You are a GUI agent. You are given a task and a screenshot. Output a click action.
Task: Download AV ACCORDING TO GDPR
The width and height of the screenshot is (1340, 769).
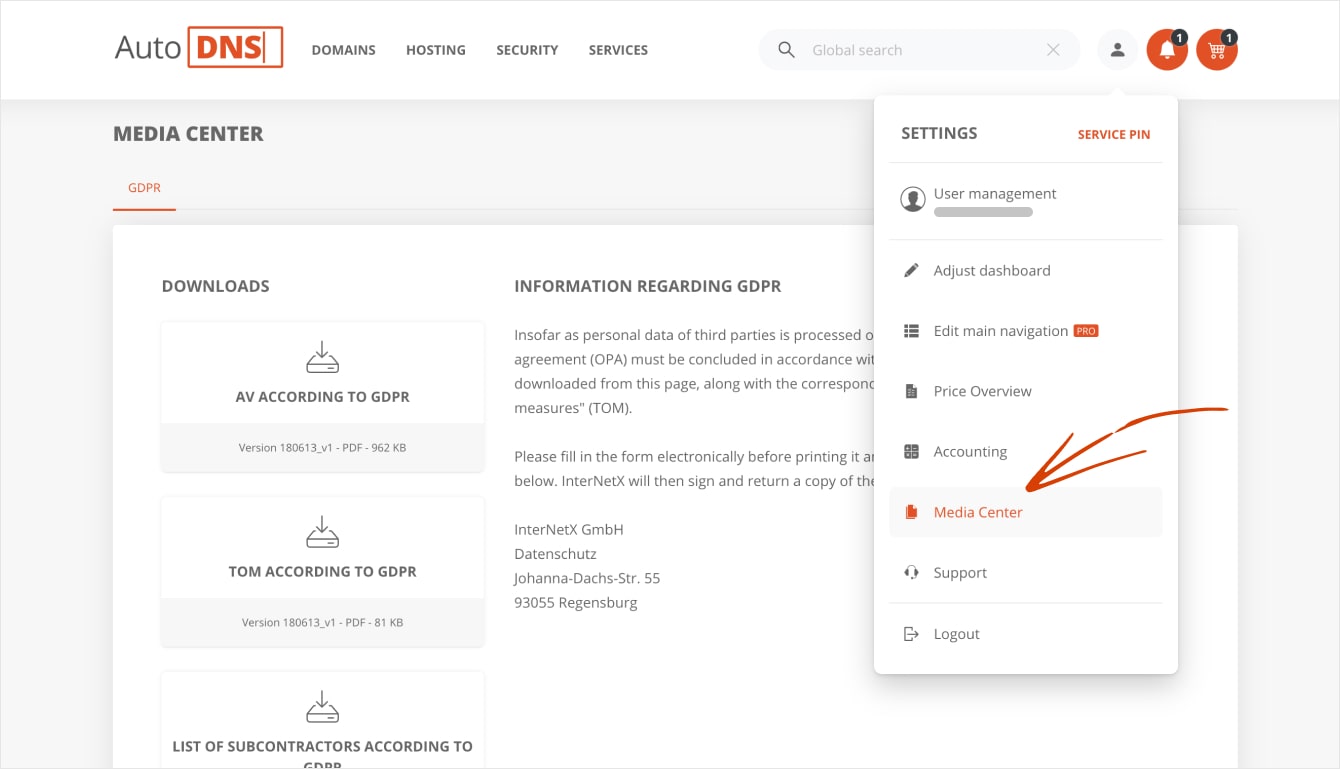[322, 396]
